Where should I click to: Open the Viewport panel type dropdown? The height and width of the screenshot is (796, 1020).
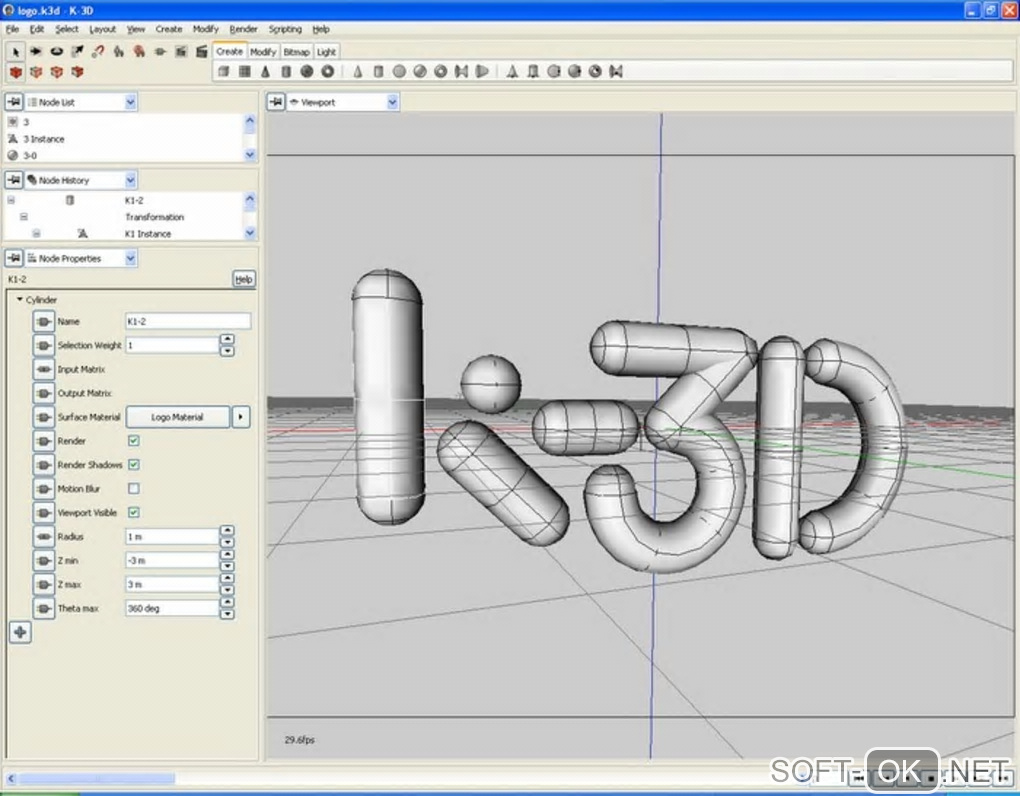392,102
